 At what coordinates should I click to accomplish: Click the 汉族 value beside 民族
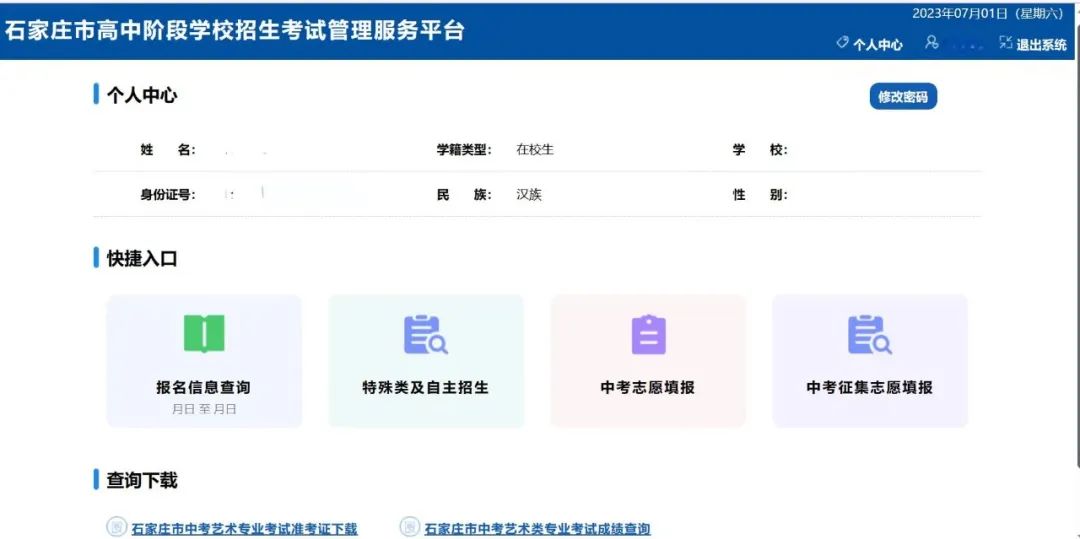[x=529, y=195]
